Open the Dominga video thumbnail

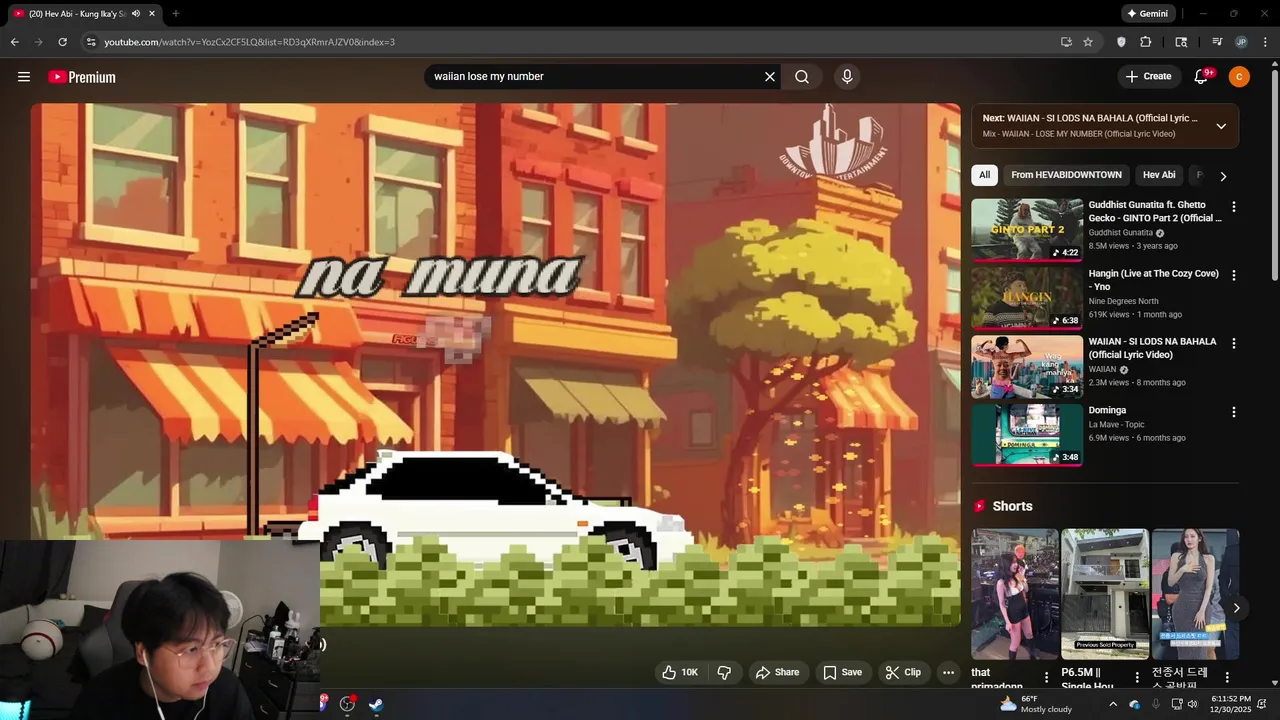point(1027,435)
